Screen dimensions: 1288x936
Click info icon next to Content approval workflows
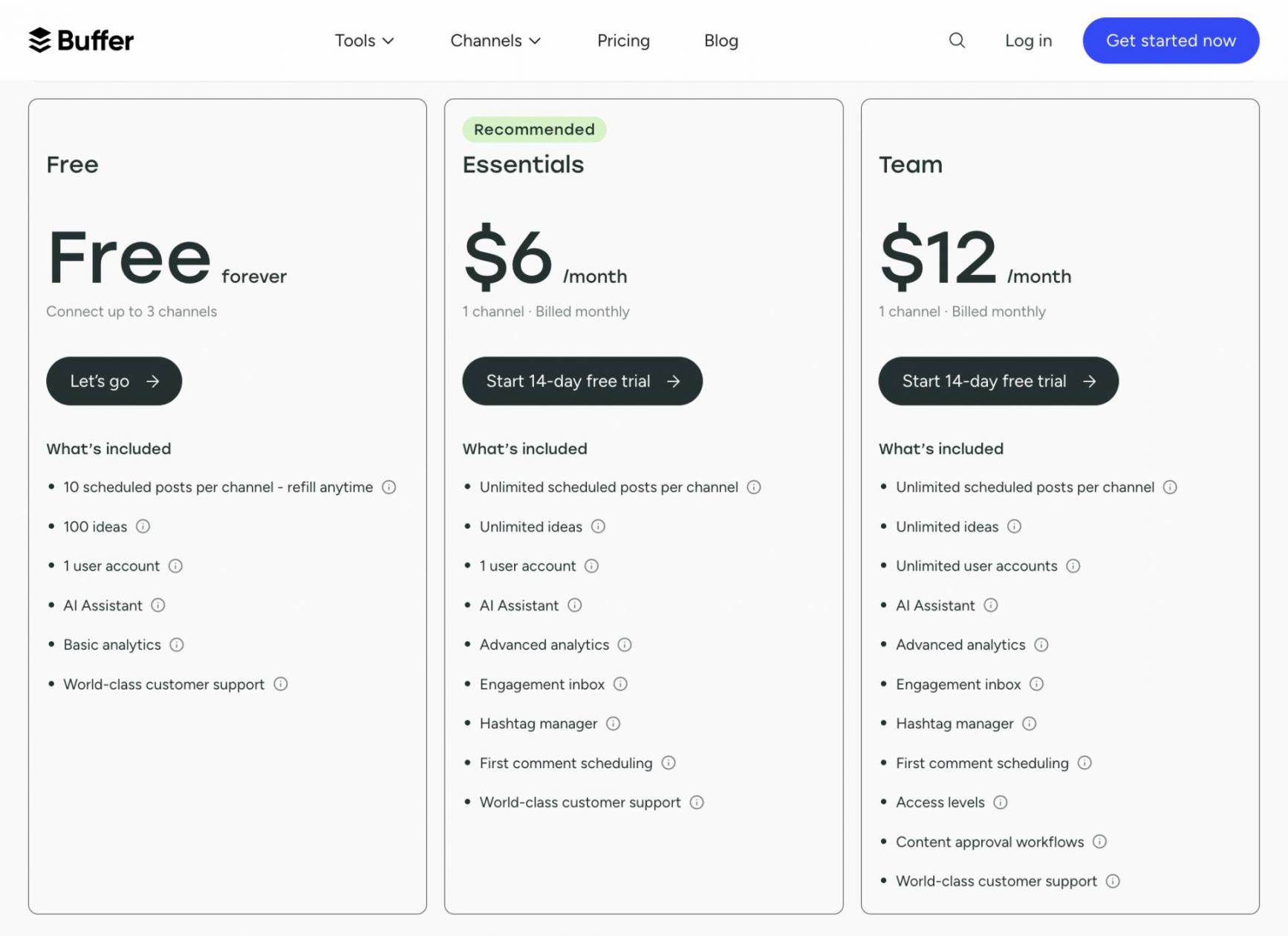1100,842
